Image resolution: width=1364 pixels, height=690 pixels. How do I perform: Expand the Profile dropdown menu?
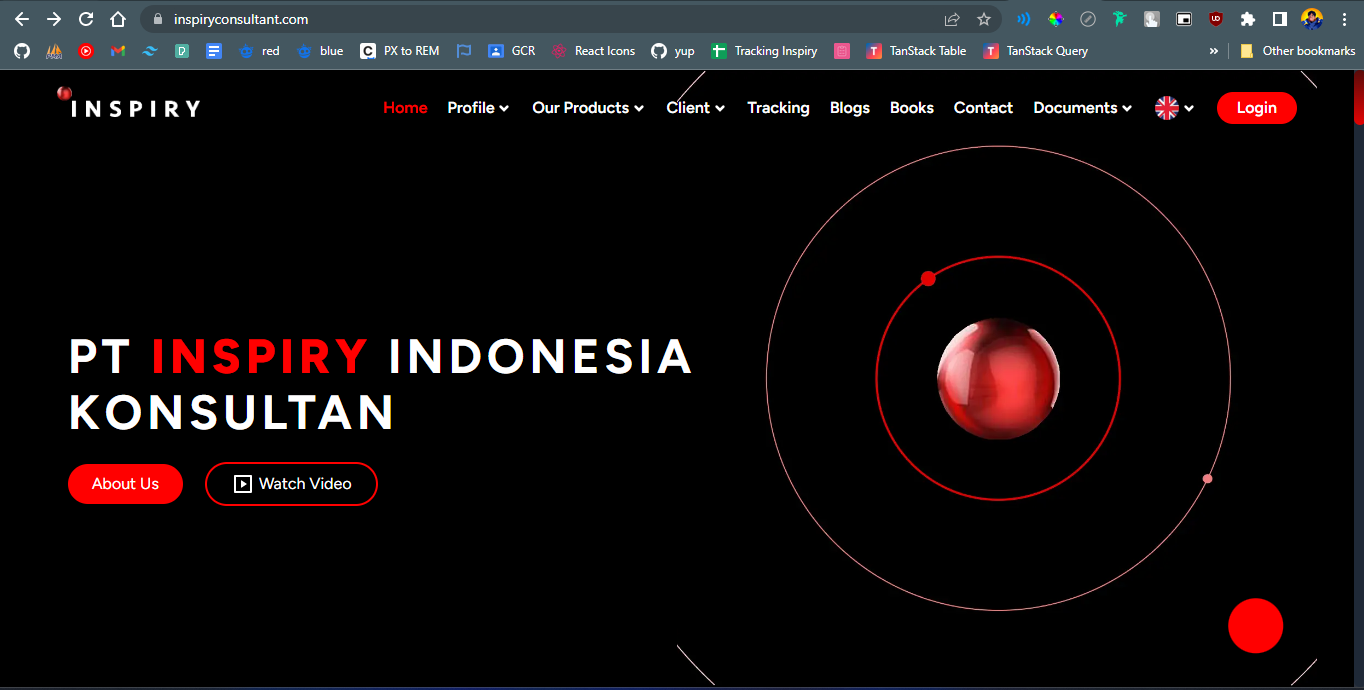click(478, 108)
